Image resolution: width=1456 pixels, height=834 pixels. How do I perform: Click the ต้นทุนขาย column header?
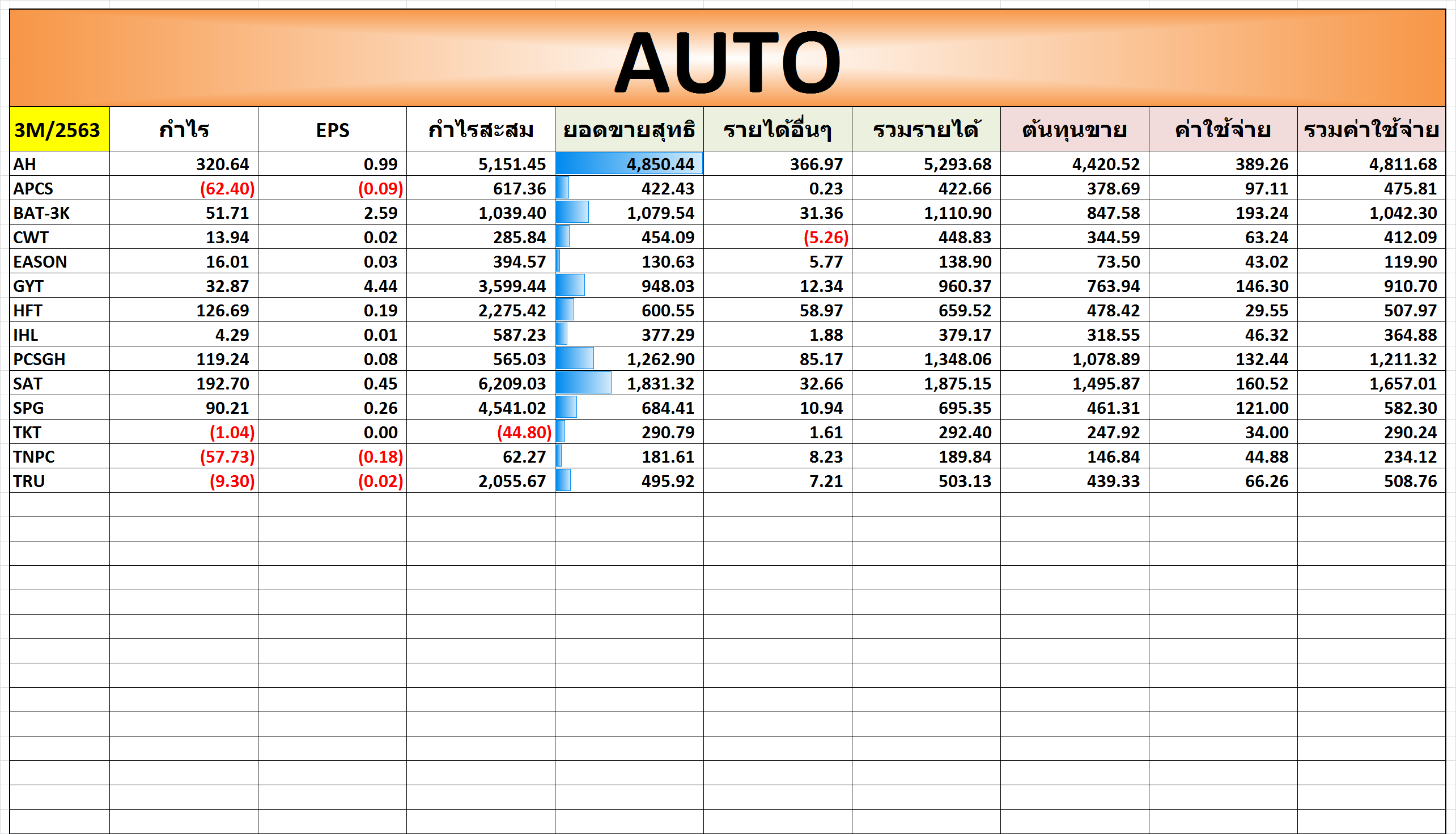(x=1074, y=129)
